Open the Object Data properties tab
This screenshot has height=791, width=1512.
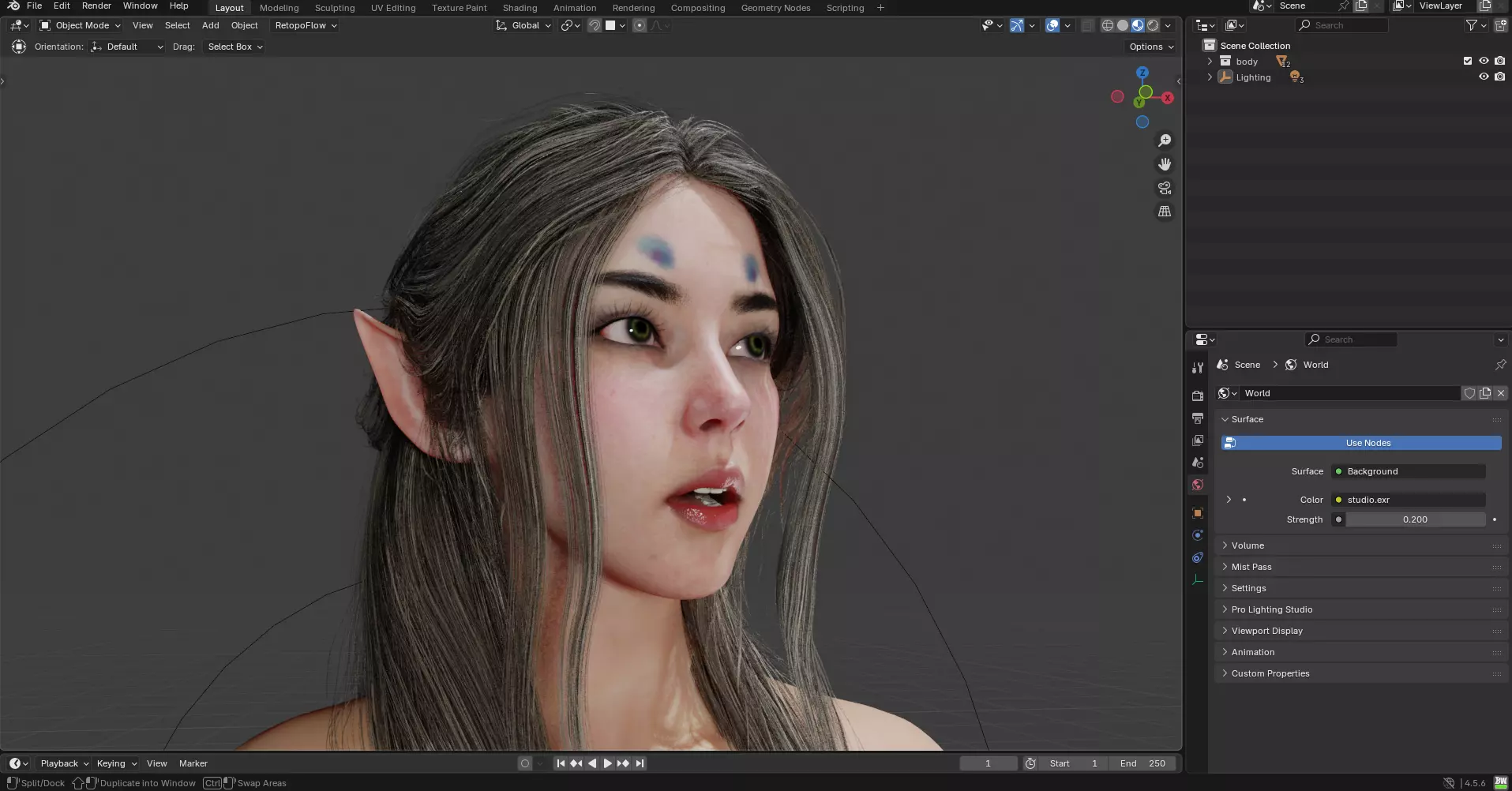pyautogui.click(x=1198, y=579)
